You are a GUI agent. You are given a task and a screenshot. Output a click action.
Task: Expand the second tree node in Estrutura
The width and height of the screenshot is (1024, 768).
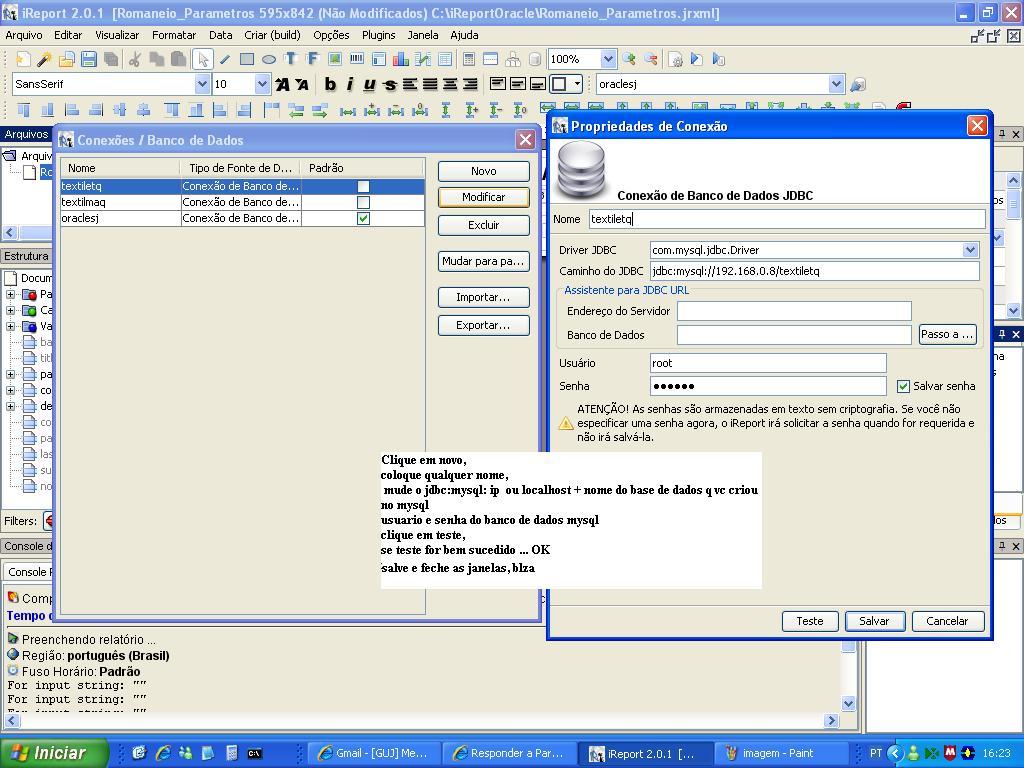point(10,310)
